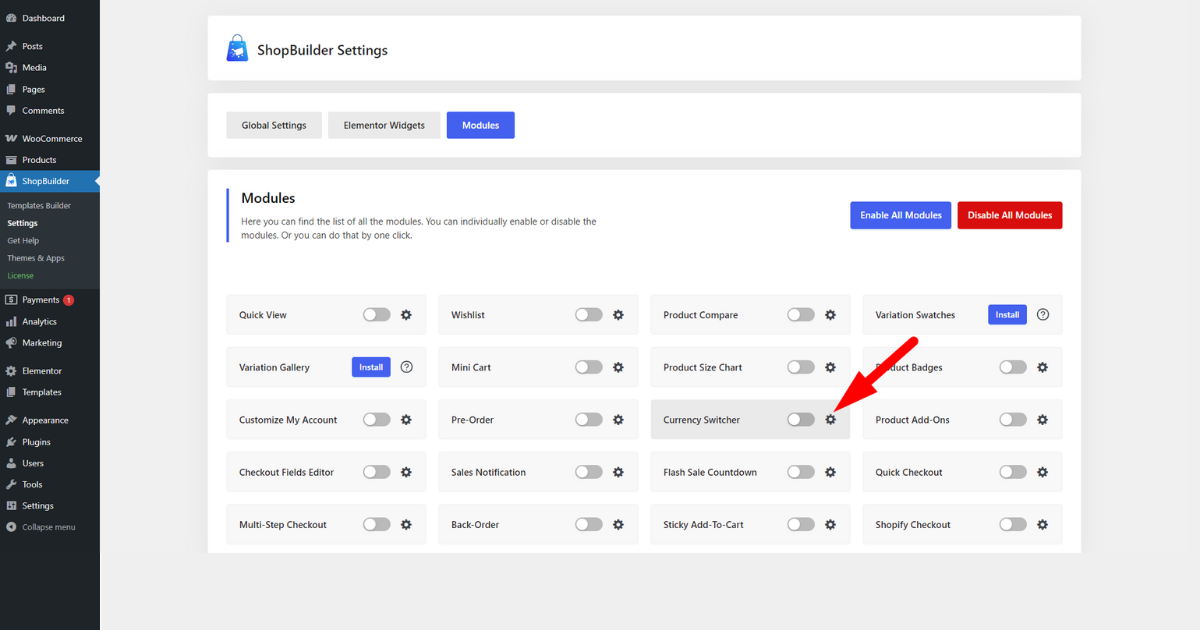
Task: Click Enable All Modules button
Action: [x=901, y=215]
